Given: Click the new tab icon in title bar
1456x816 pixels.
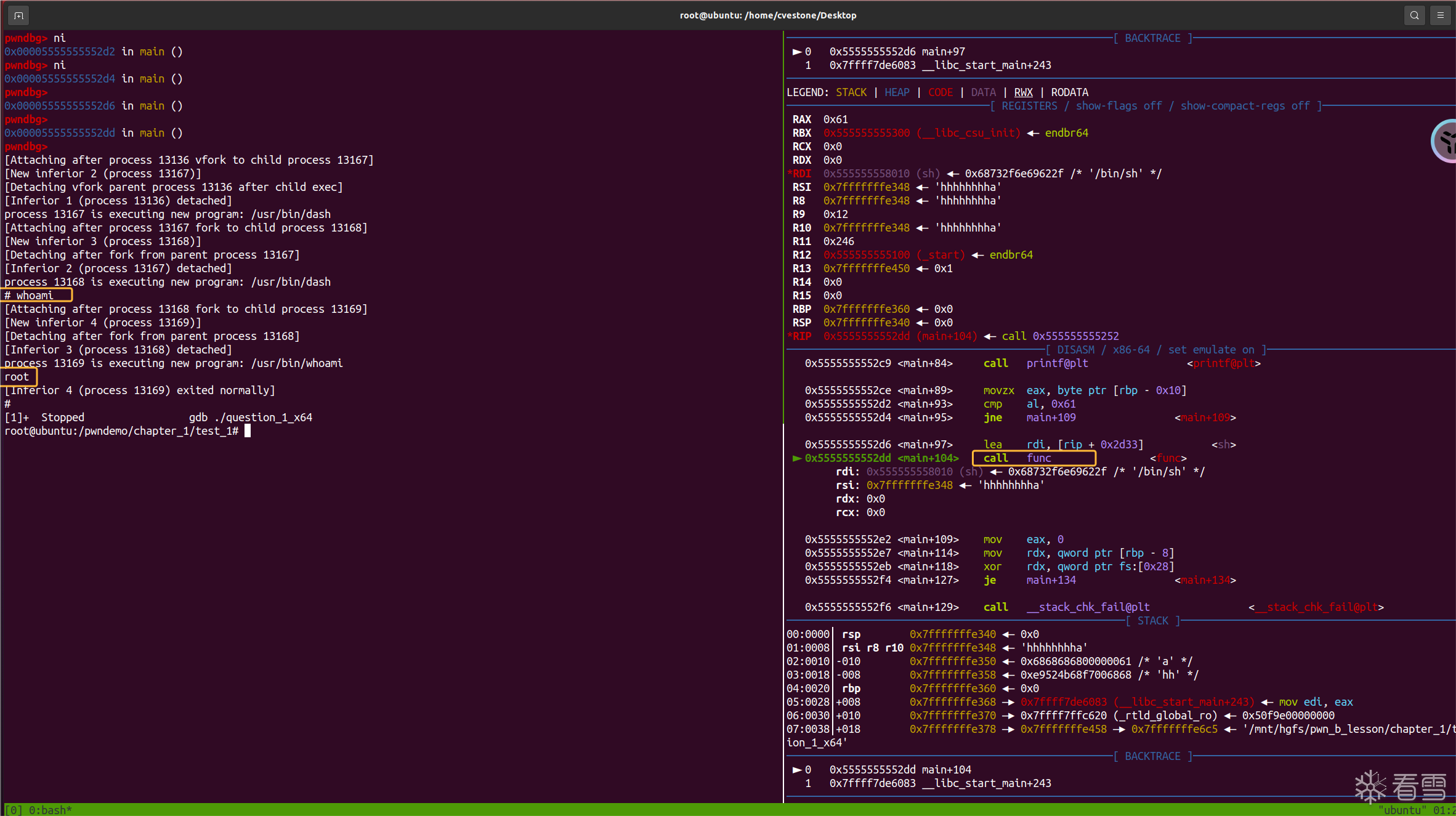Looking at the screenshot, I should [18, 15].
